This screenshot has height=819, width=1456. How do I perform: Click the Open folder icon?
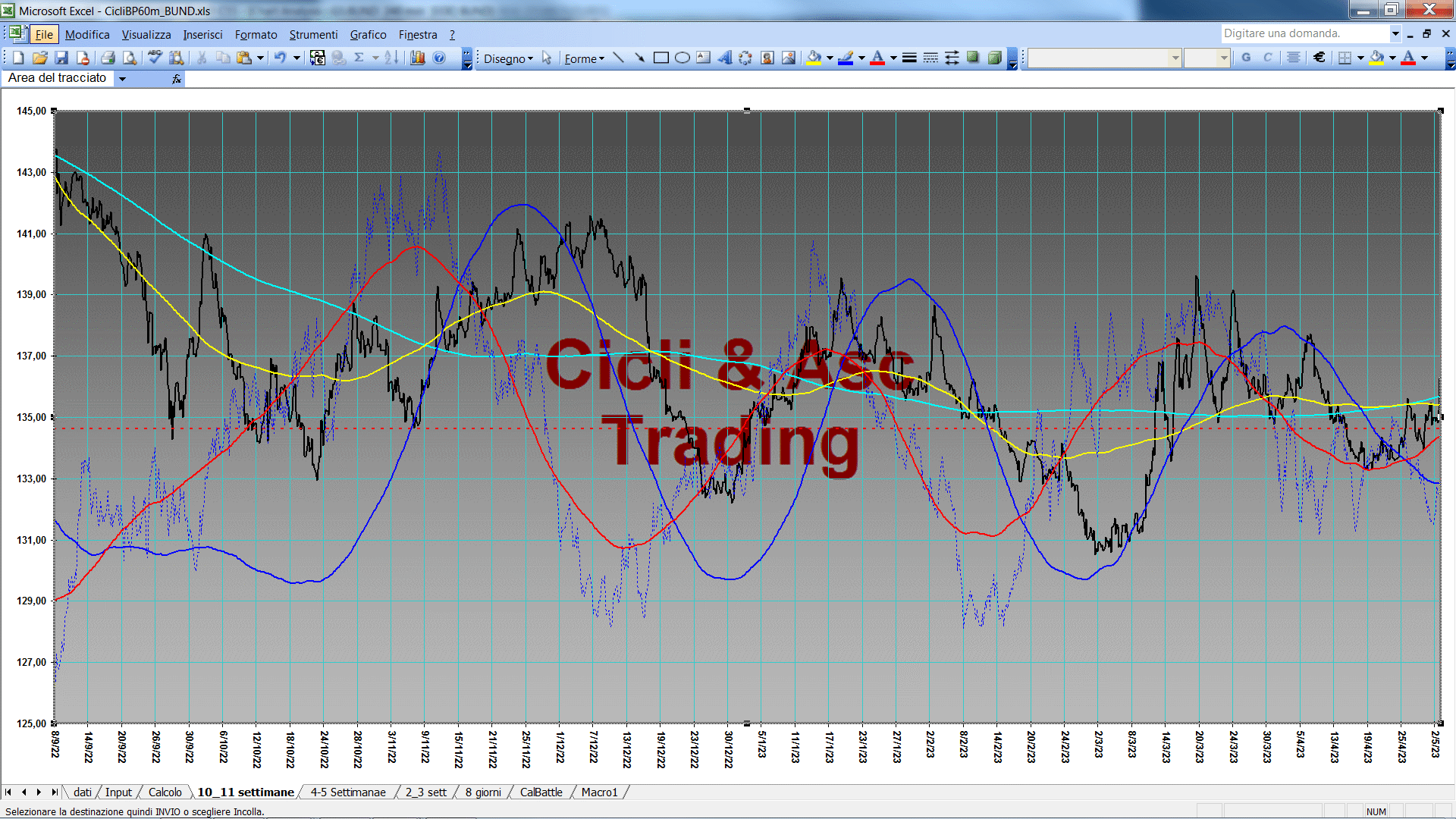(x=40, y=58)
